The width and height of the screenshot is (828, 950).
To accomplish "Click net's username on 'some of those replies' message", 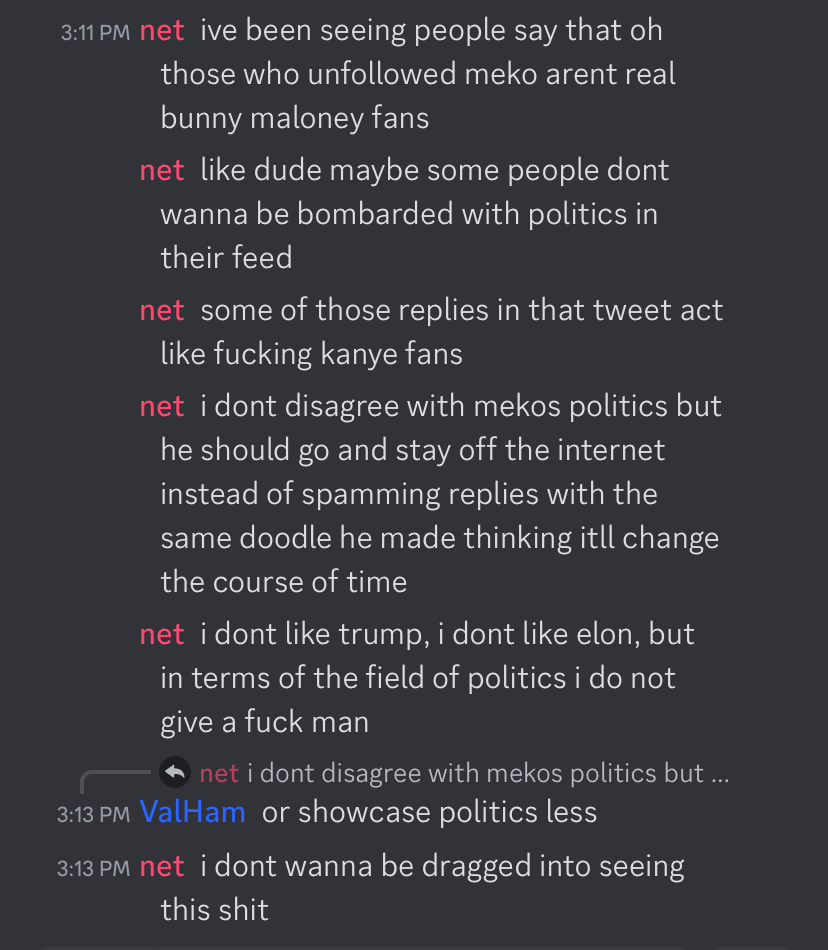I will point(162,311).
